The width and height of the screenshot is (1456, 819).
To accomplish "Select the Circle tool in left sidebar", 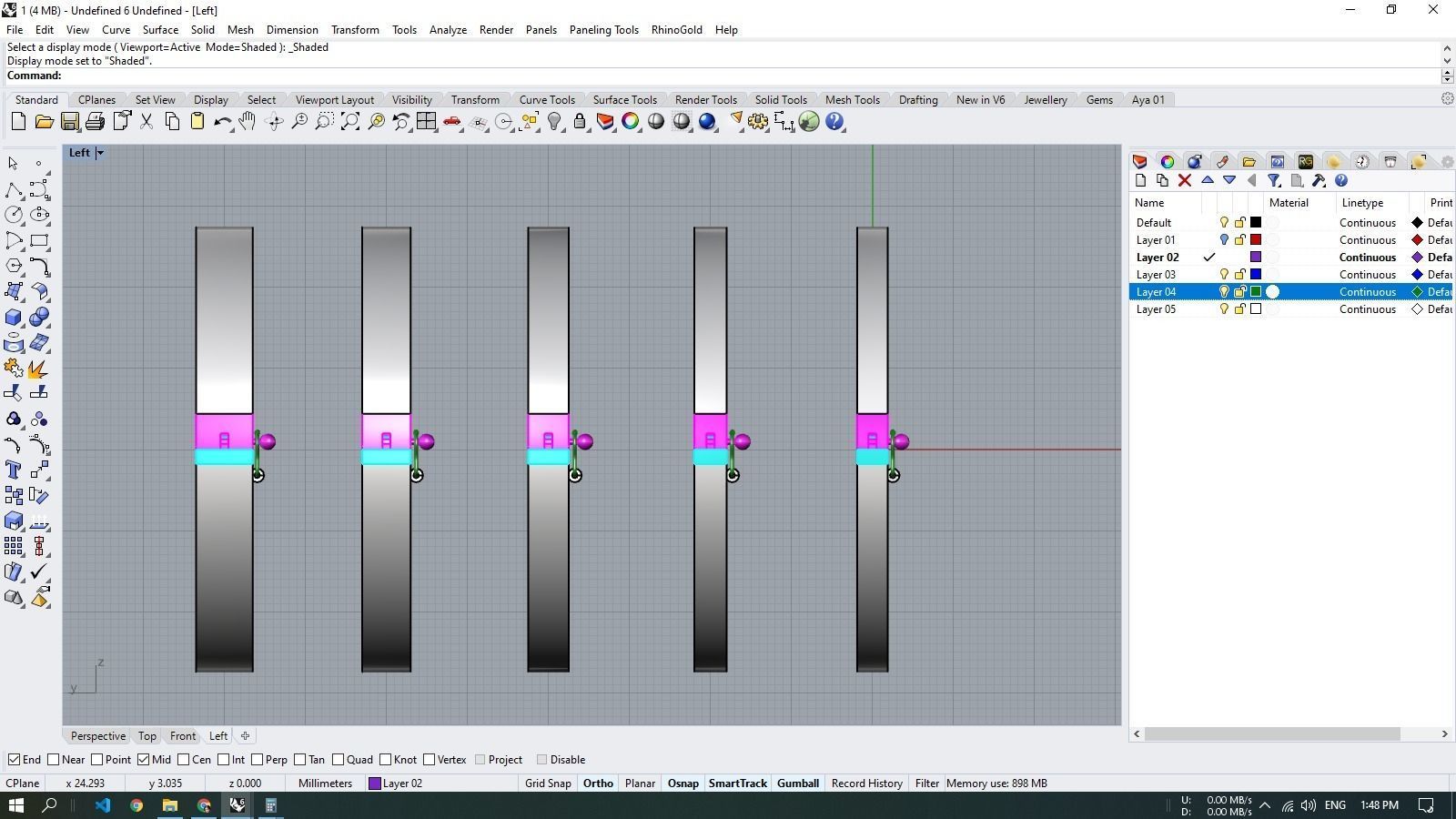I will pos(13,215).
